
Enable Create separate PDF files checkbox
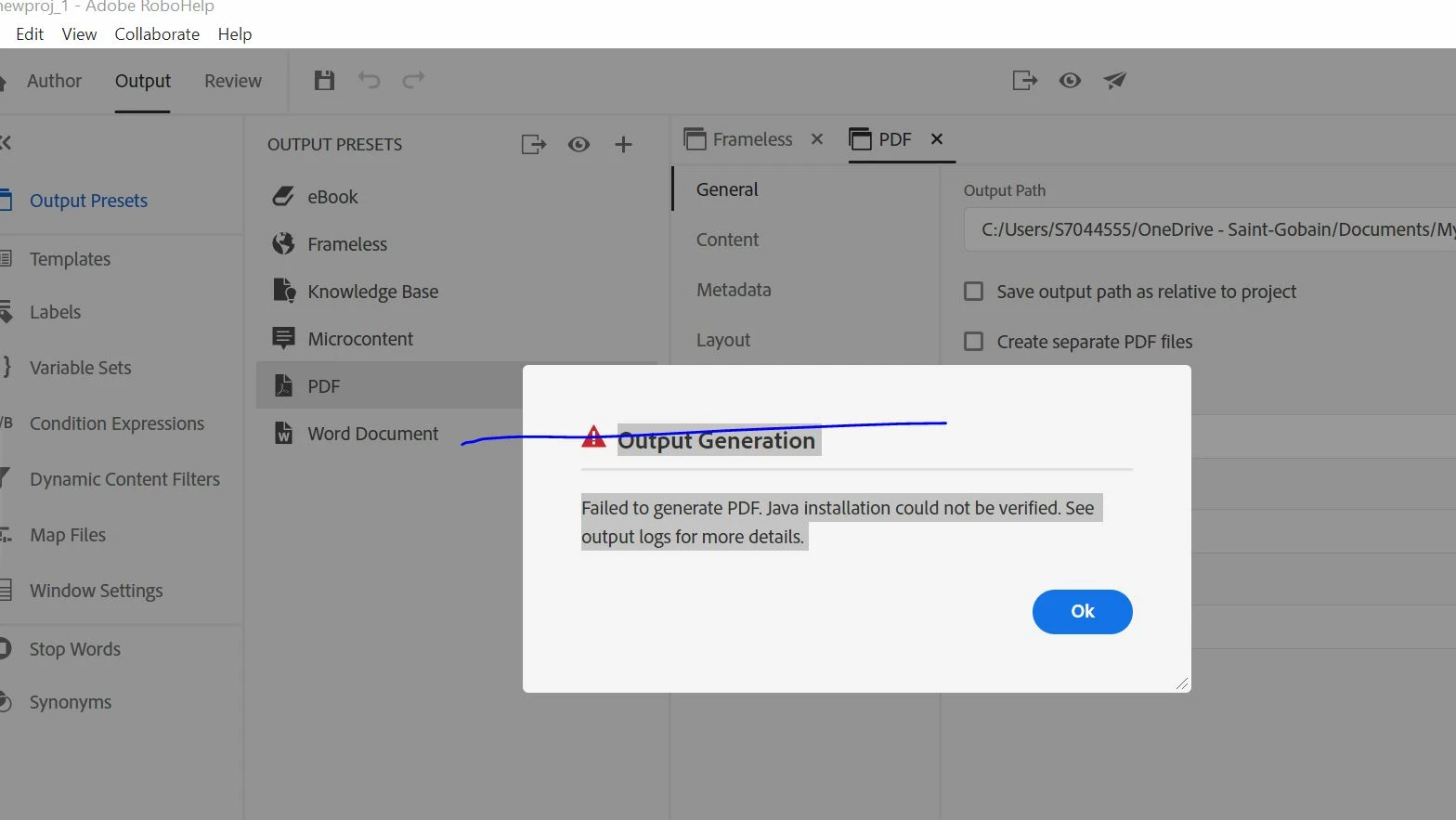973,342
